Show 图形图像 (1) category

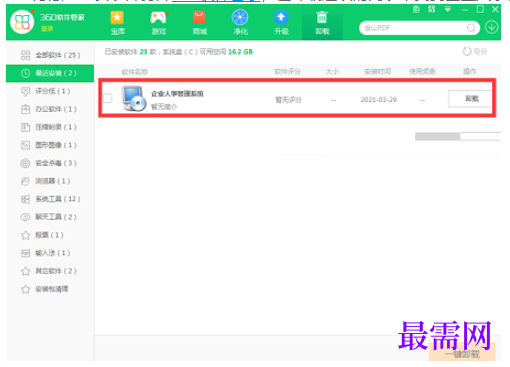[x=50, y=145]
